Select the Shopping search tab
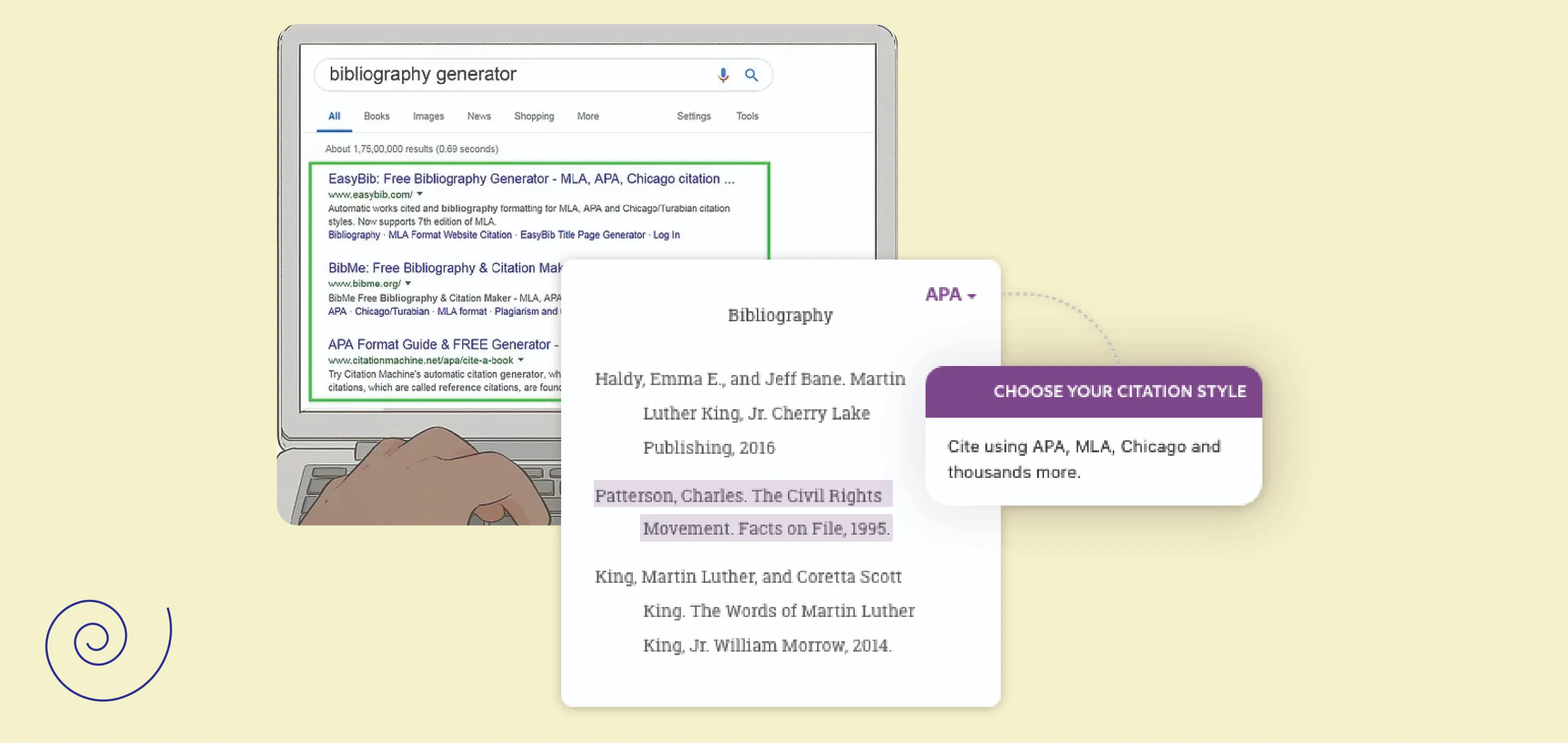 pyautogui.click(x=534, y=115)
